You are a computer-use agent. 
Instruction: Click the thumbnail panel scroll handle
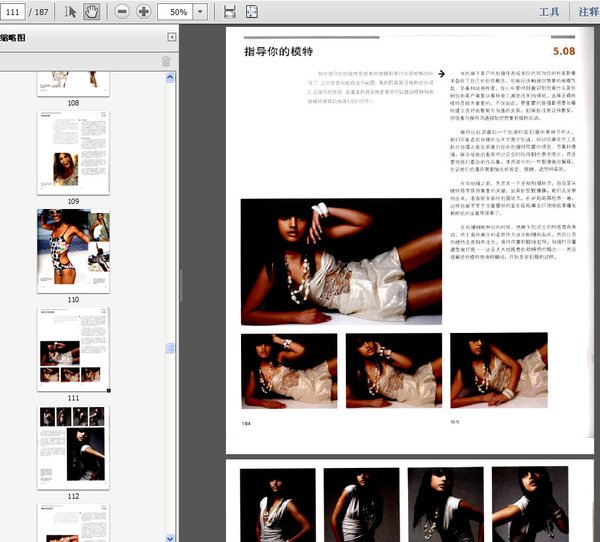[x=170, y=348]
